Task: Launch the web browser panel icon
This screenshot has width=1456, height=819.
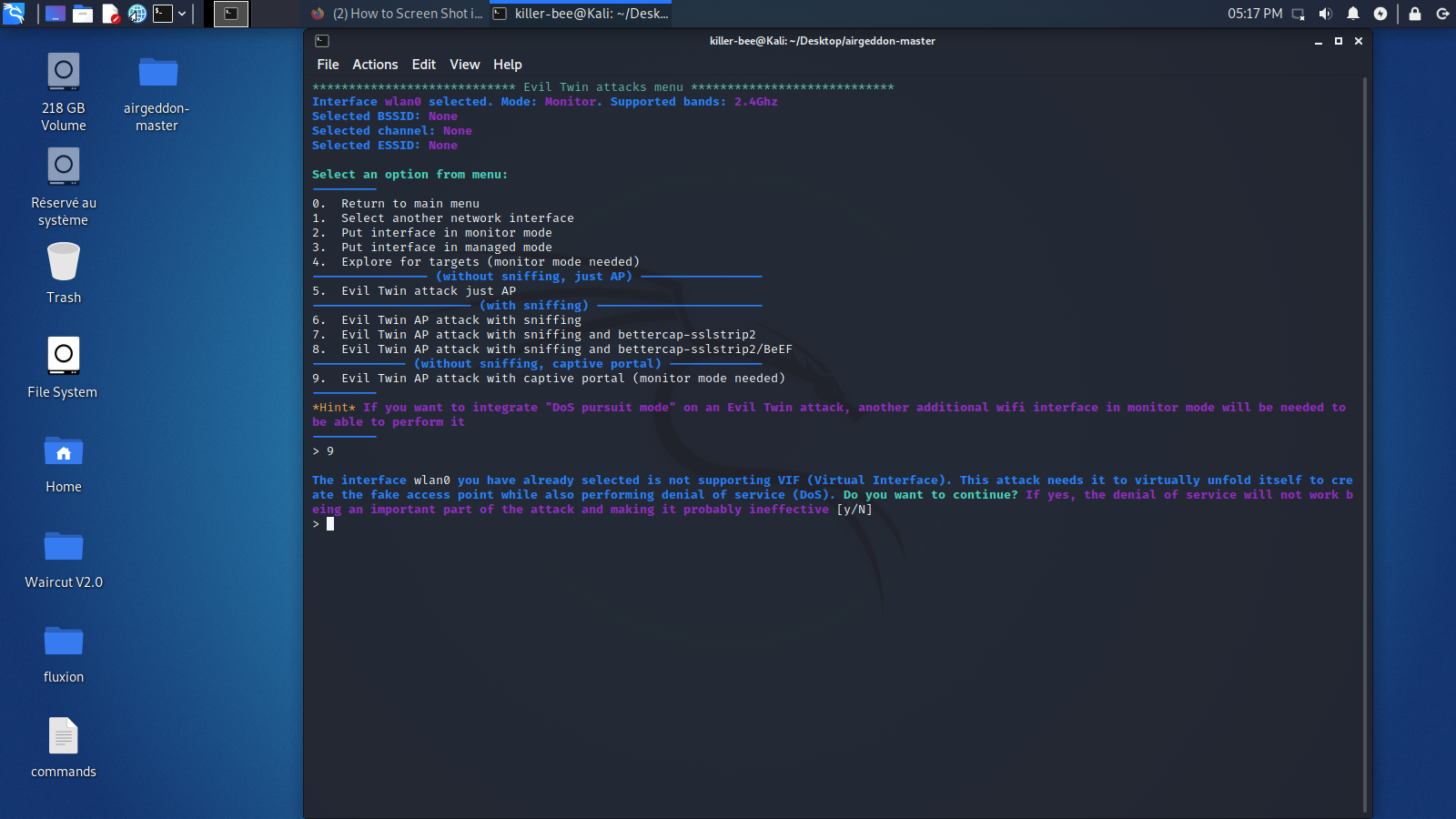Action: [x=136, y=14]
